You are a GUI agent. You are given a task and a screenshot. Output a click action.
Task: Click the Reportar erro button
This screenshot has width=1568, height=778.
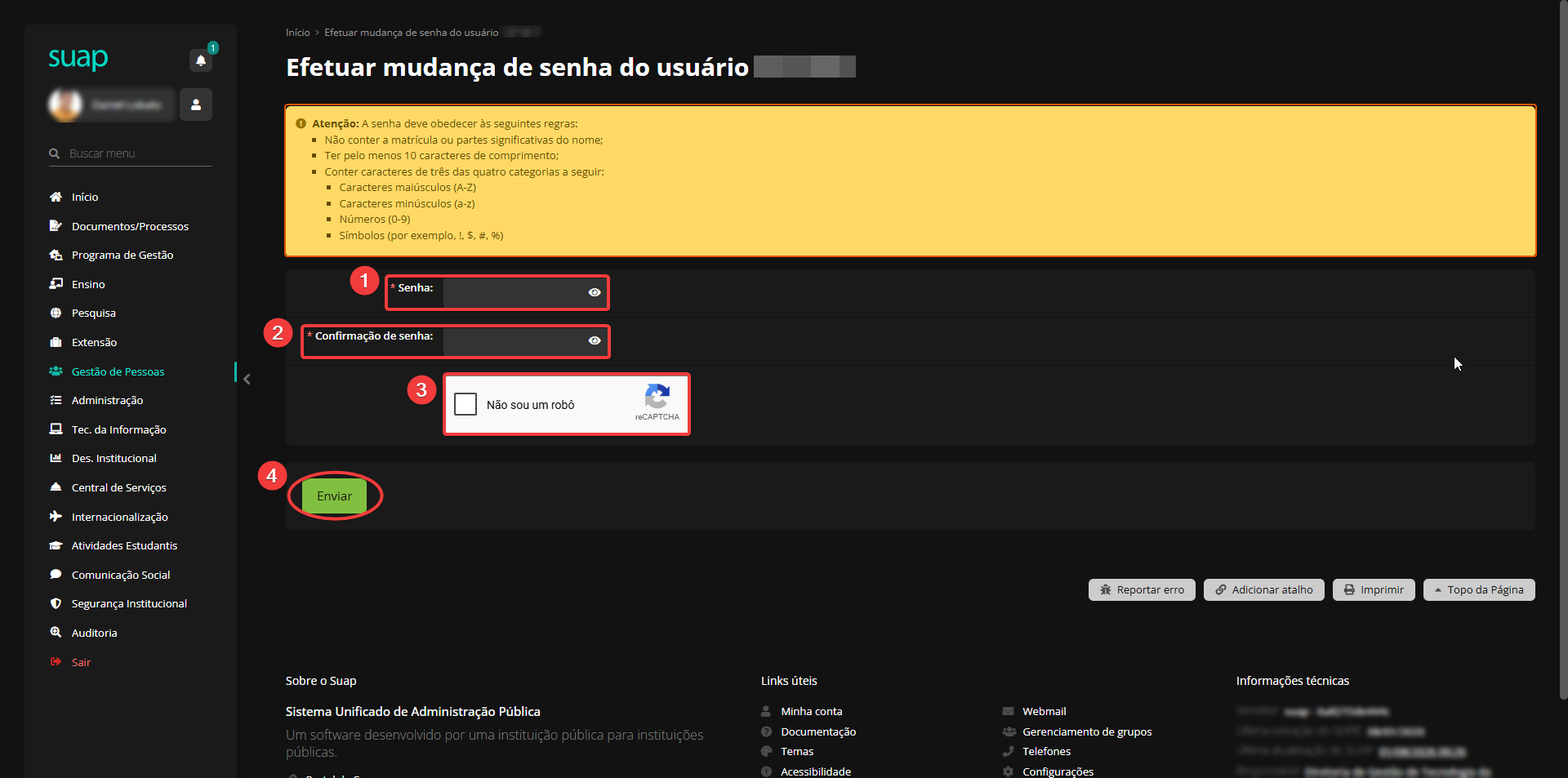tap(1142, 589)
